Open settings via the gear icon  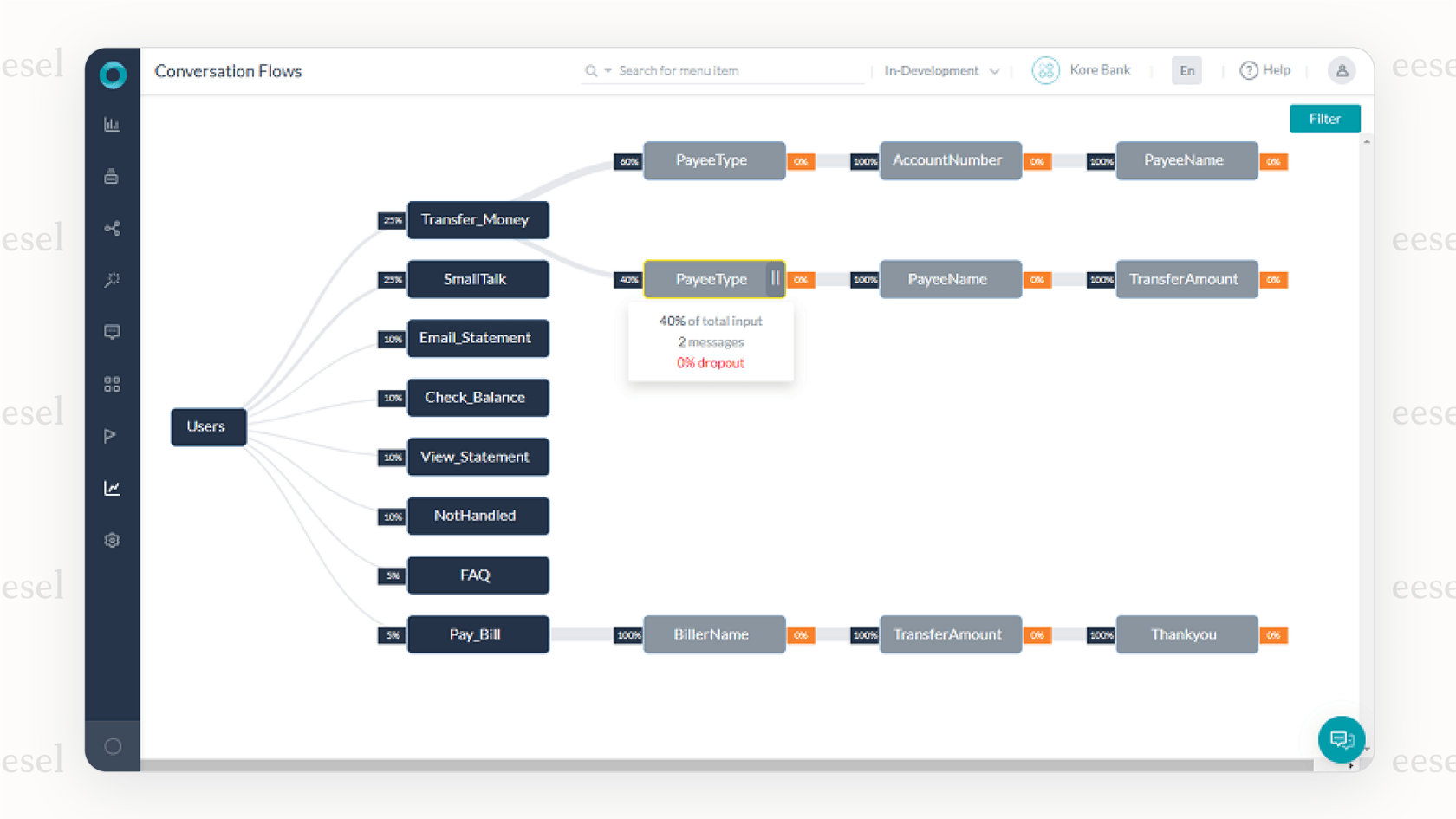point(112,539)
